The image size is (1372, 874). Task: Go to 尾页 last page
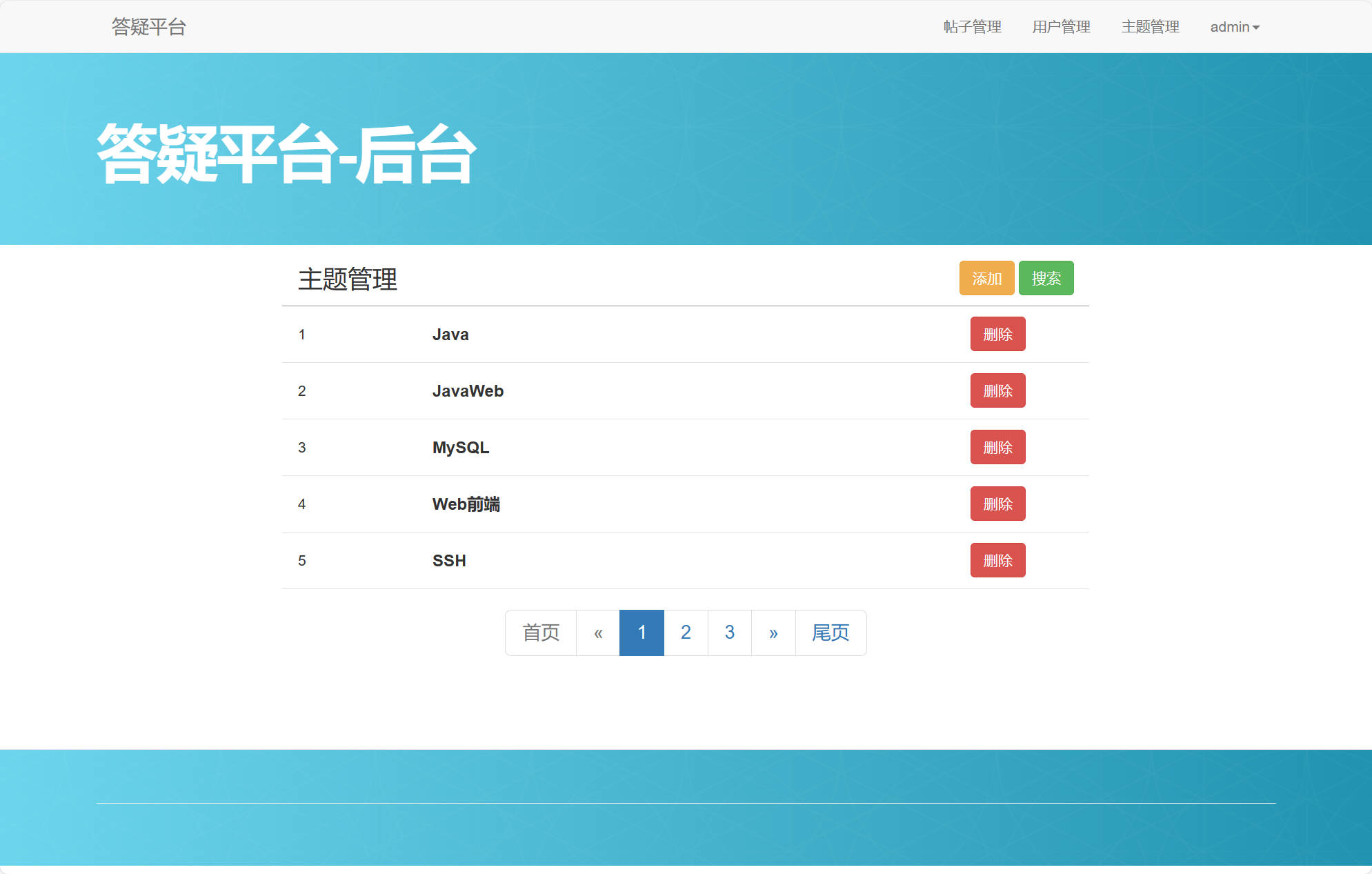tap(830, 633)
